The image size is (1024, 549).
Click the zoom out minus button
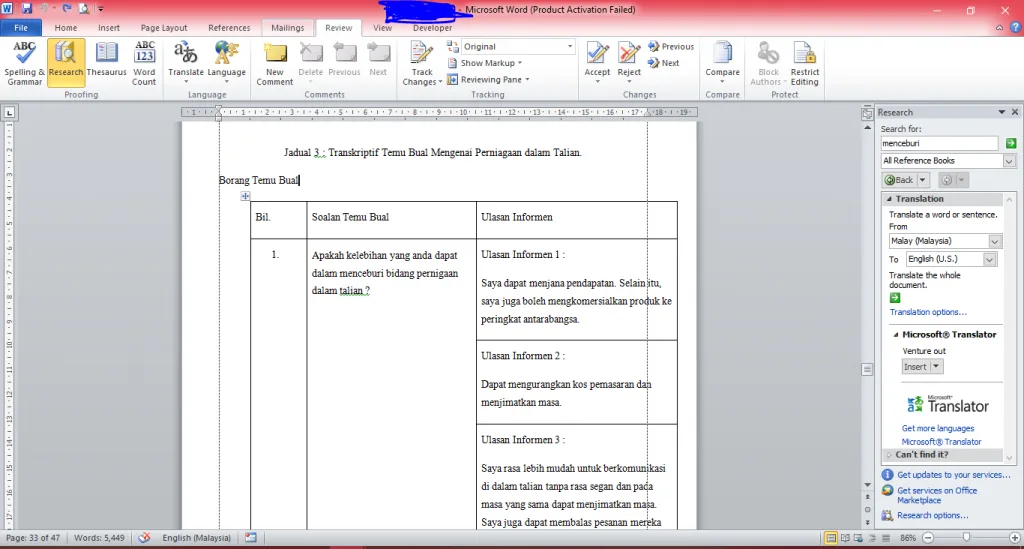[928, 538]
